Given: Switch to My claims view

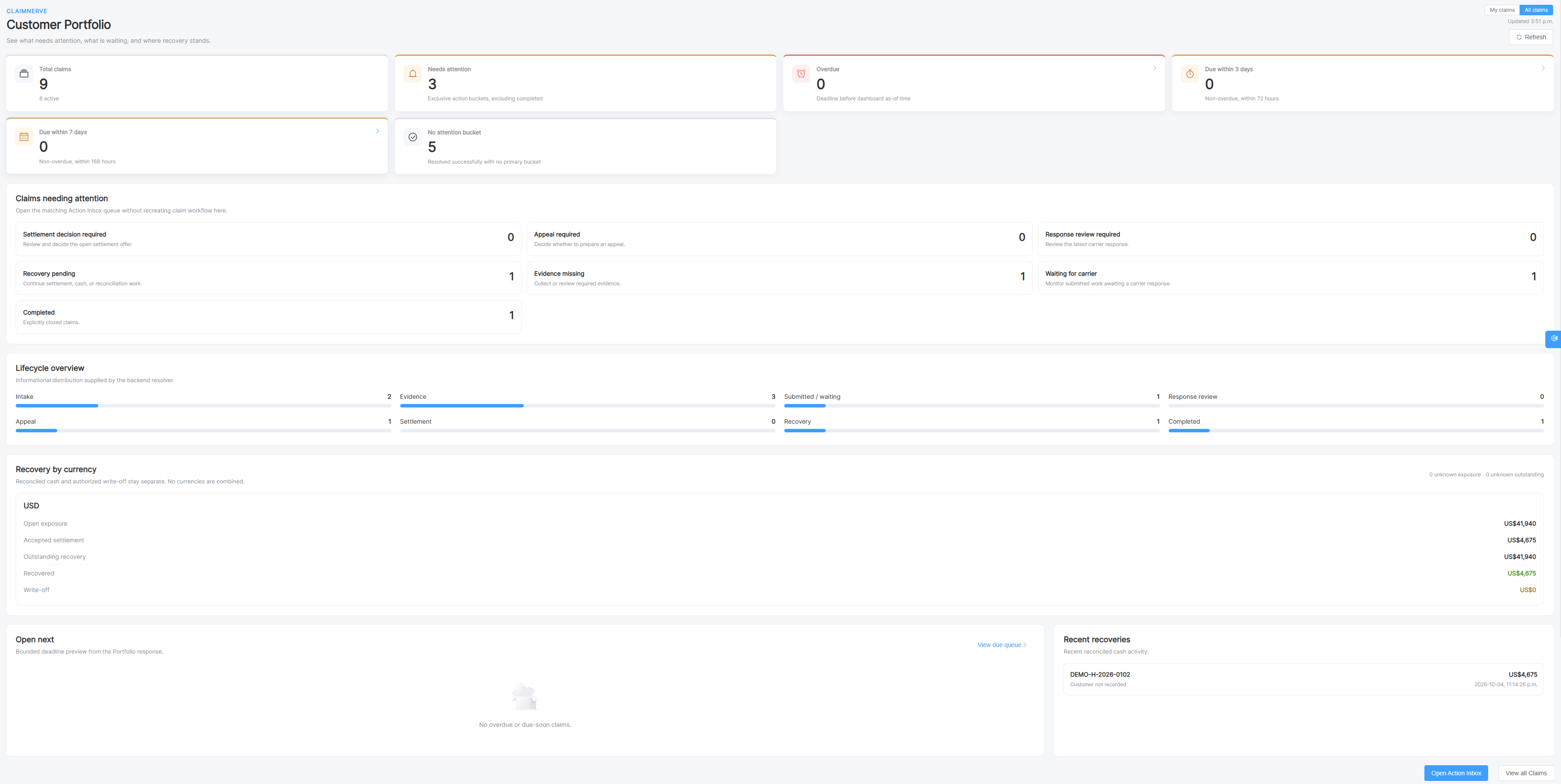Looking at the screenshot, I should point(1502,10).
